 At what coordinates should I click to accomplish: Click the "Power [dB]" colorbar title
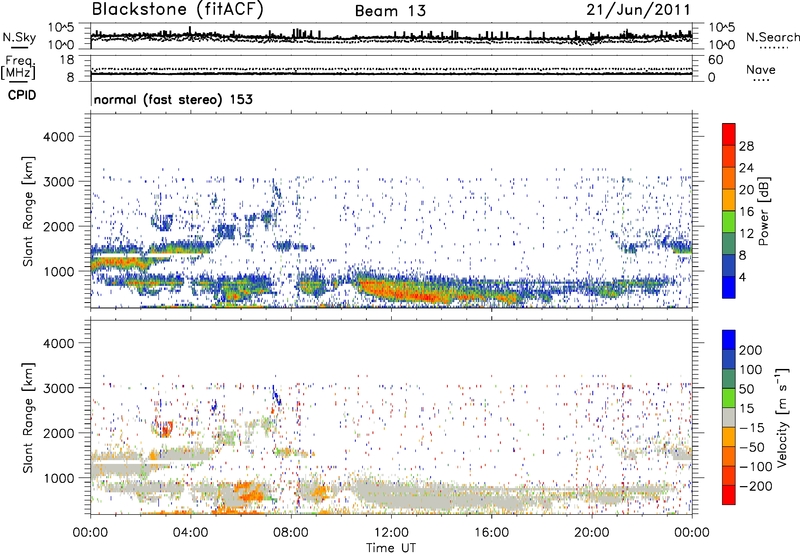click(x=764, y=211)
